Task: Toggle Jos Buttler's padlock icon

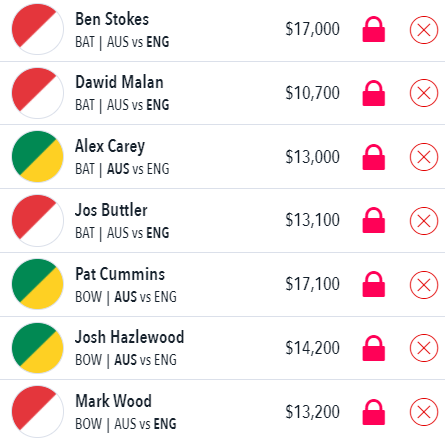Action: click(x=374, y=220)
